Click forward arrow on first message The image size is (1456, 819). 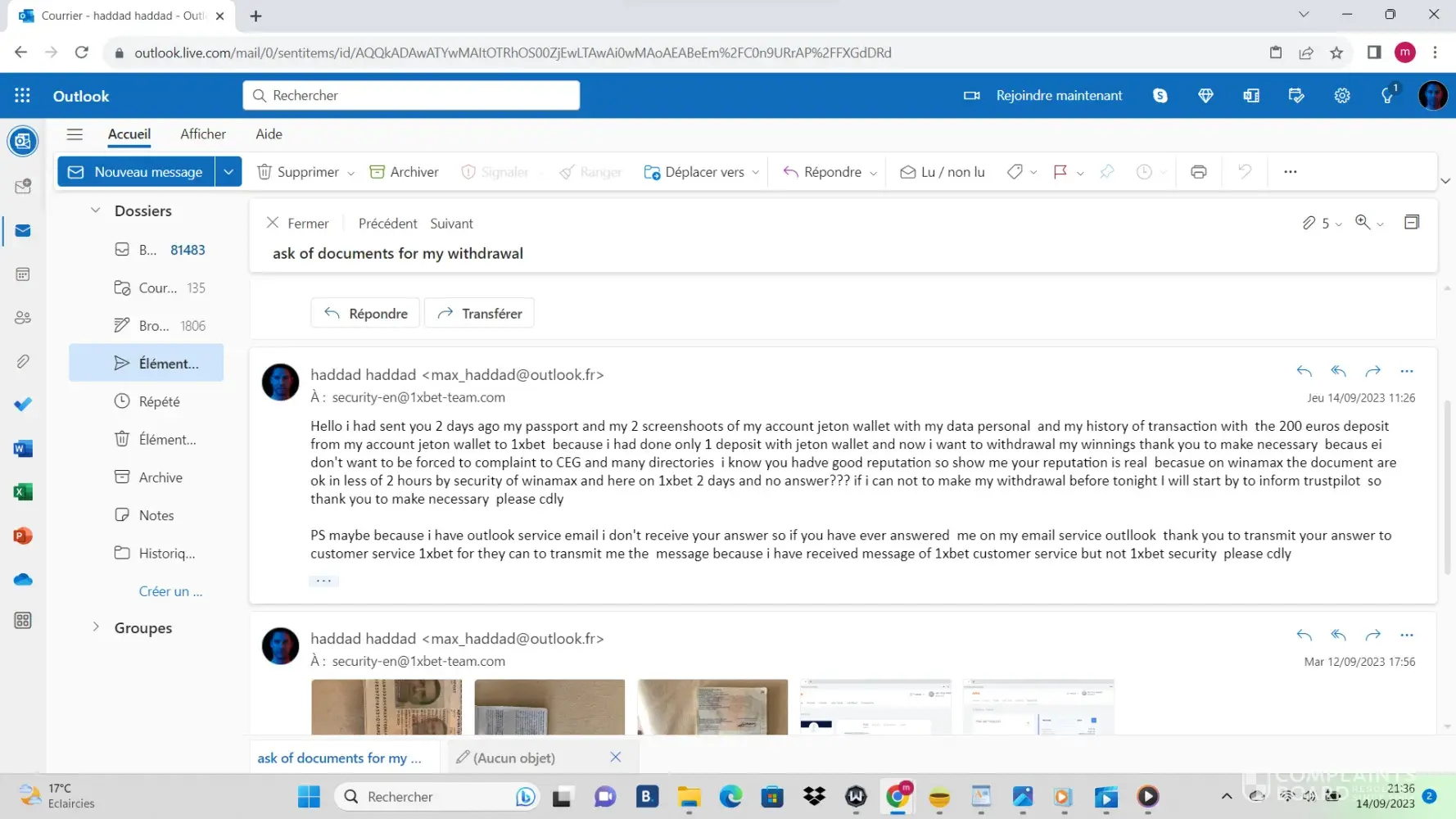[x=1372, y=372]
